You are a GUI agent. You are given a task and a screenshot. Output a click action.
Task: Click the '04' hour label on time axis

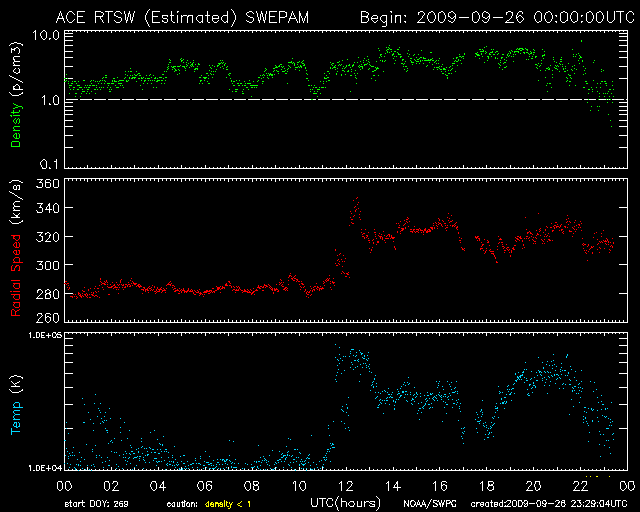click(x=158, y=486)
